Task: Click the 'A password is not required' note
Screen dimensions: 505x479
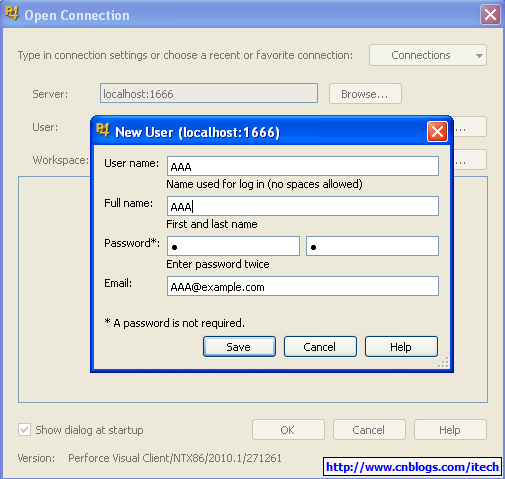Action: 174,323
